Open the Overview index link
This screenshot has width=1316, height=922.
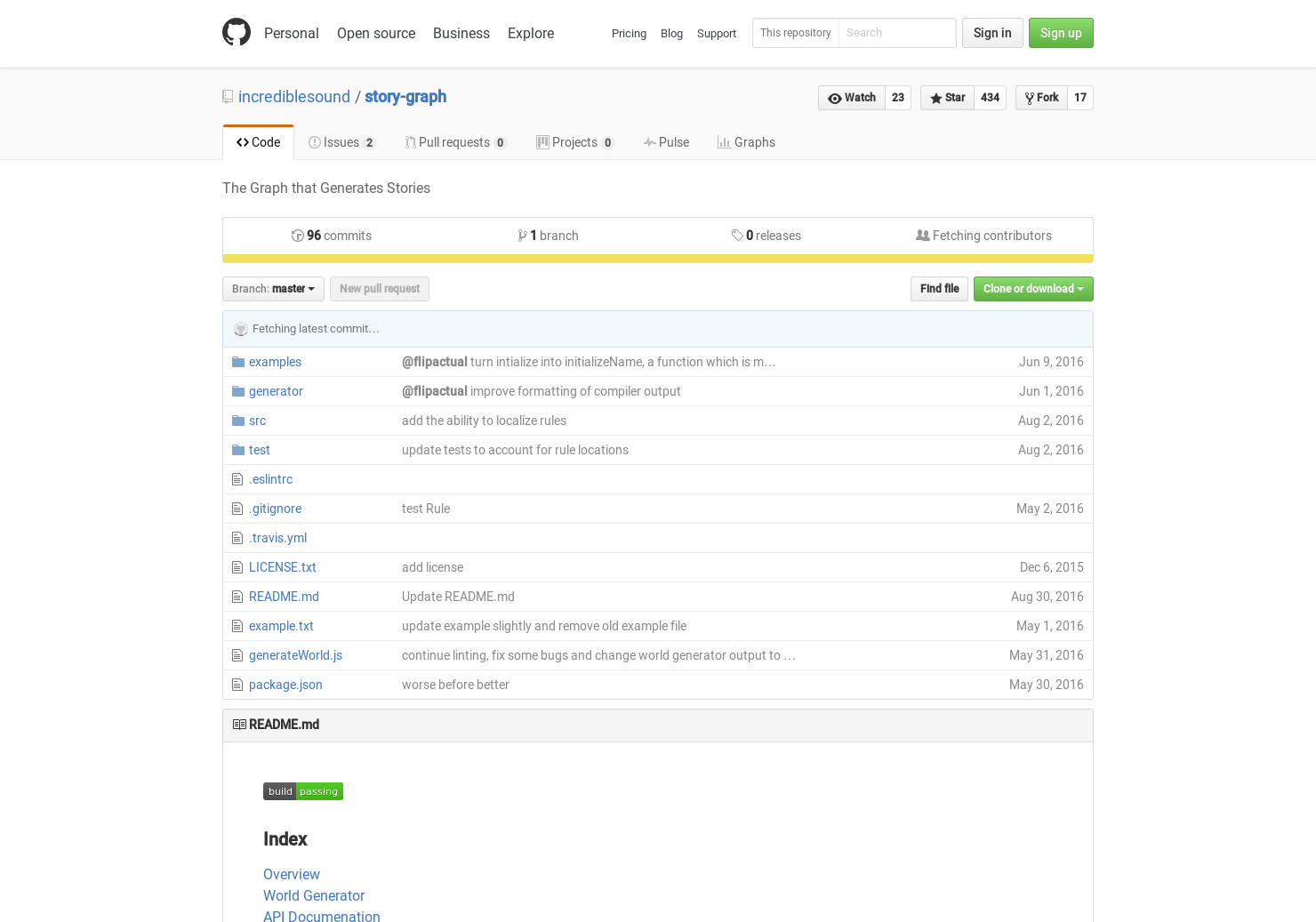tap(292, 875)
